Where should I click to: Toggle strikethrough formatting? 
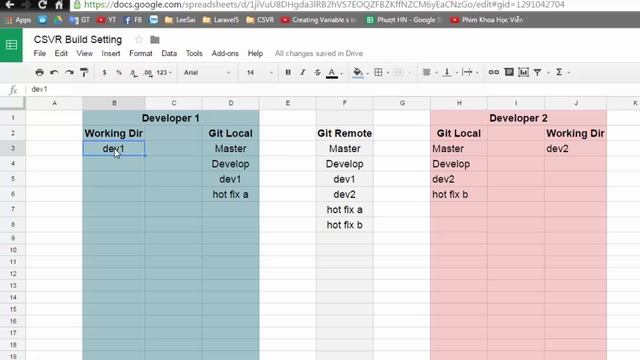317,72
